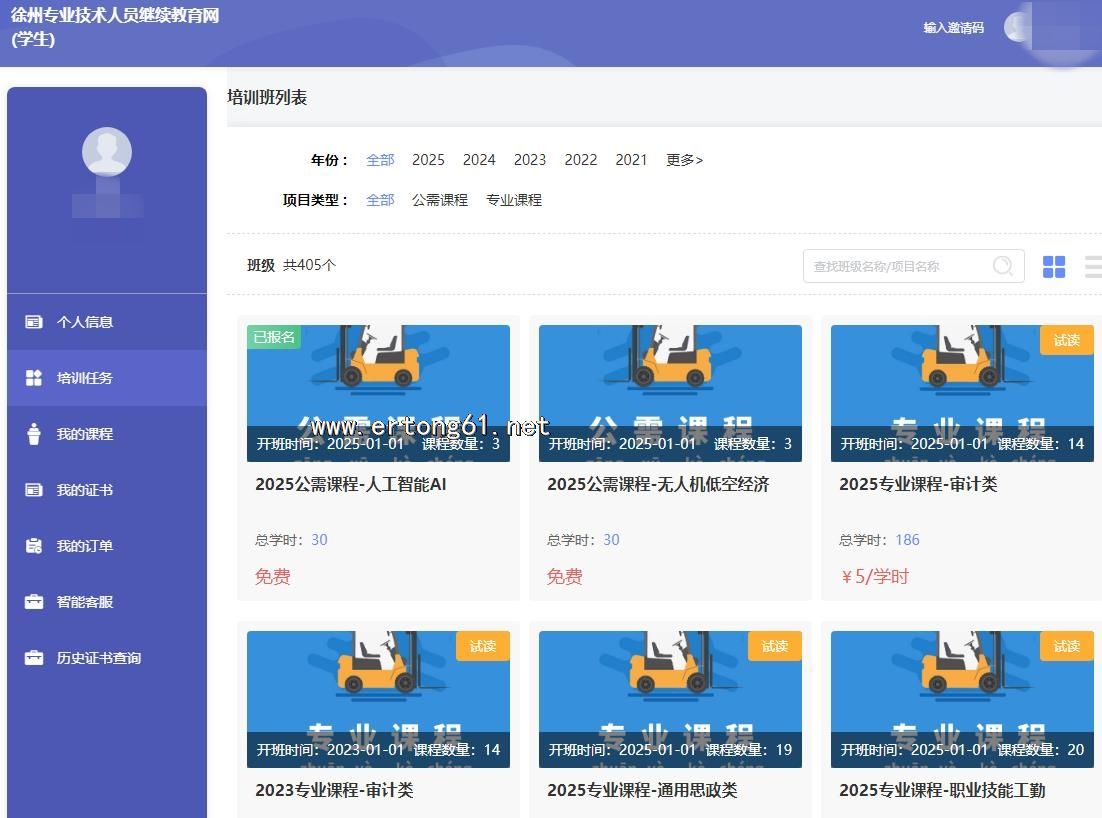This screenshot has height=818, width=1102.
Task: Click the 输入邀请码 link
Action: click(x=953, y=28)
